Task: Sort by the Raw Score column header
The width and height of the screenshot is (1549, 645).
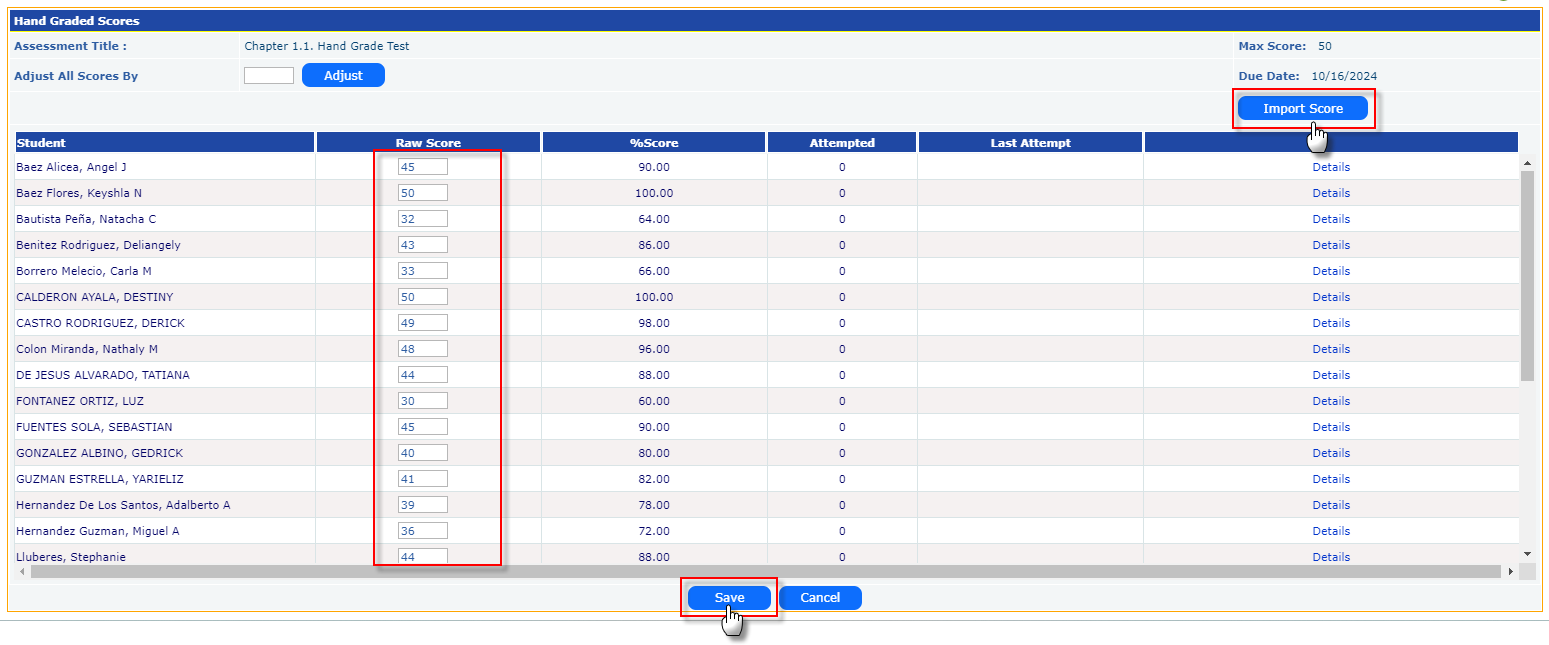Action: pyautogui.click(x=428, y=143)
